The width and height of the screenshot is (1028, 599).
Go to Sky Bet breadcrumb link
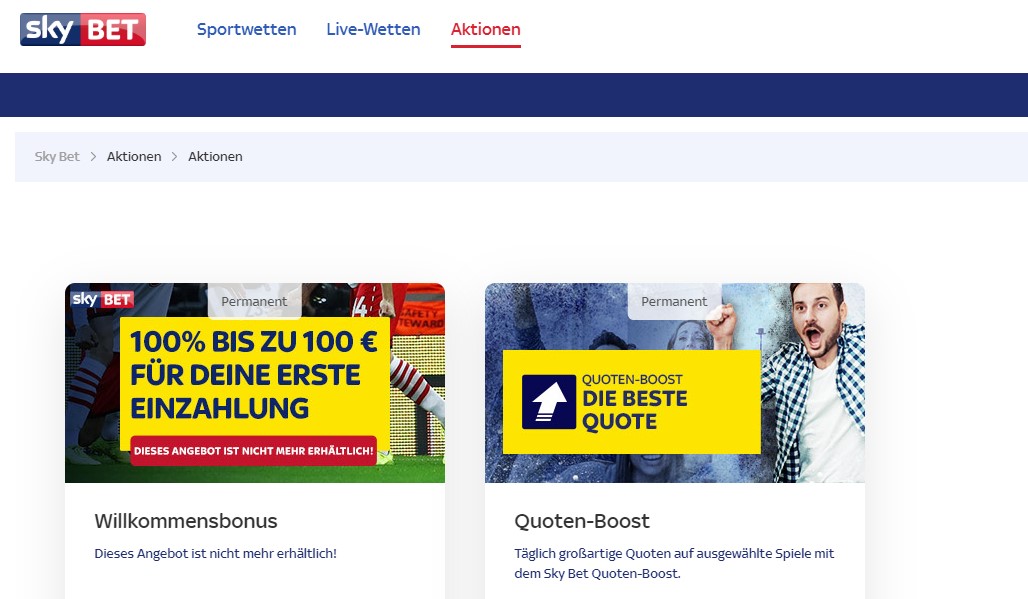coord(57,157)
